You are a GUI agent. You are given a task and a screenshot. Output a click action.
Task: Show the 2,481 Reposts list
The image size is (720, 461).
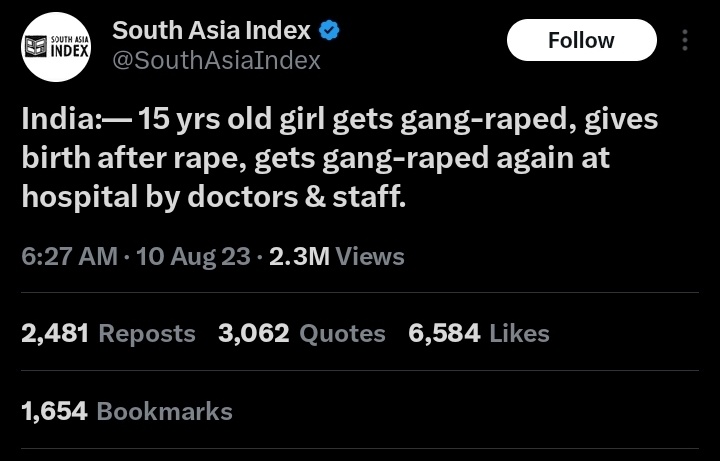point(108,334)
